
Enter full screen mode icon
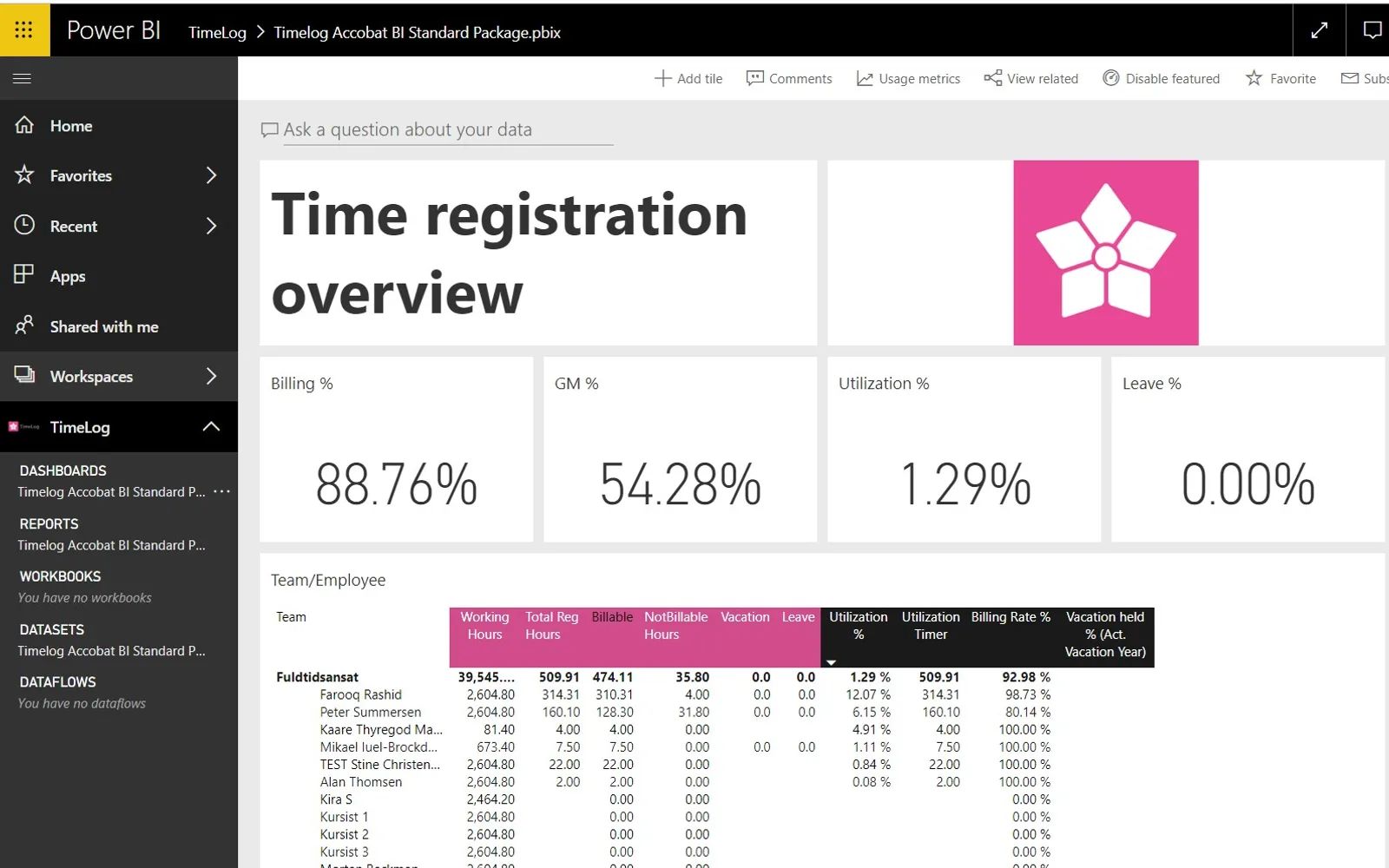1319,30
